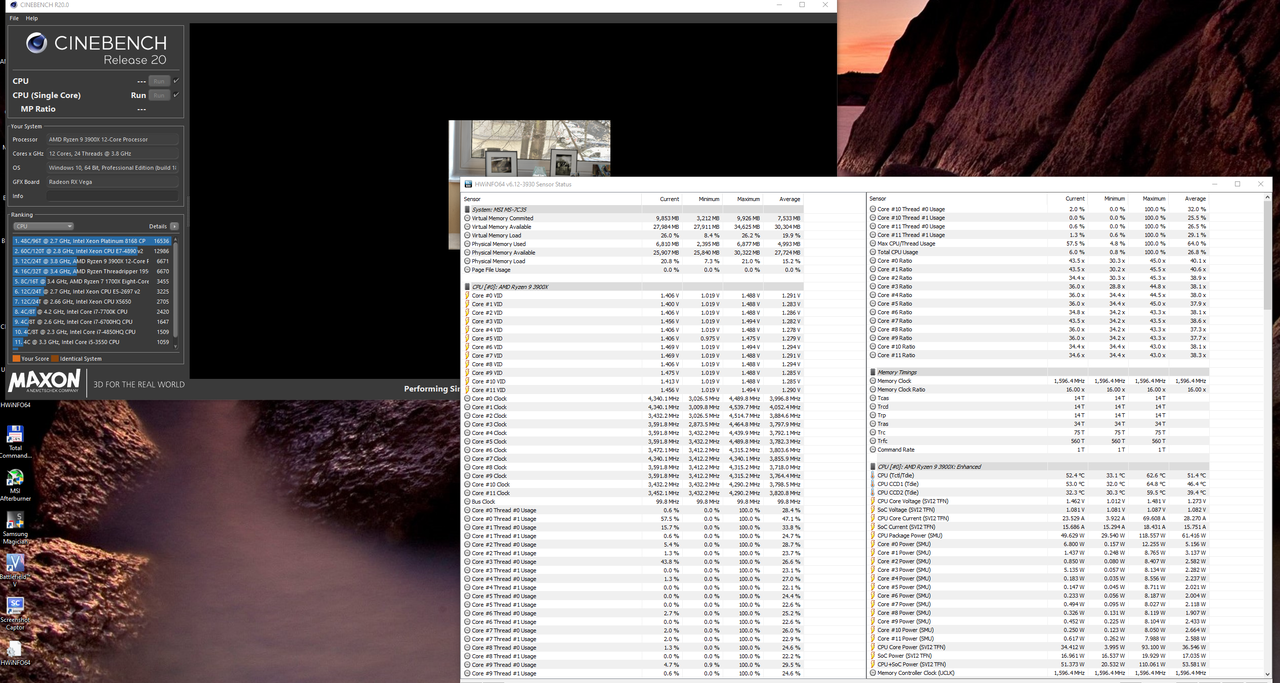Click the Current column header in left sensor pane
Image resolution: width=1280 pixels, height=683 pixels.
coord(670,199)
